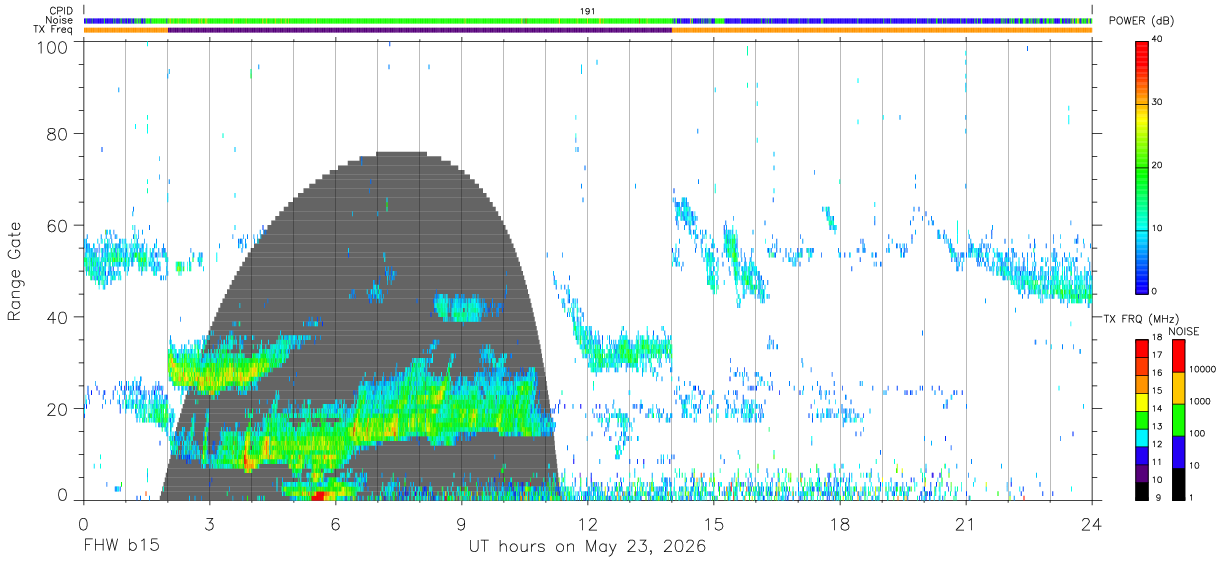Image resolution: width=1228 pixels, height=567 pixels.
Task: Click the TX Freq row label
Action: 54,30
